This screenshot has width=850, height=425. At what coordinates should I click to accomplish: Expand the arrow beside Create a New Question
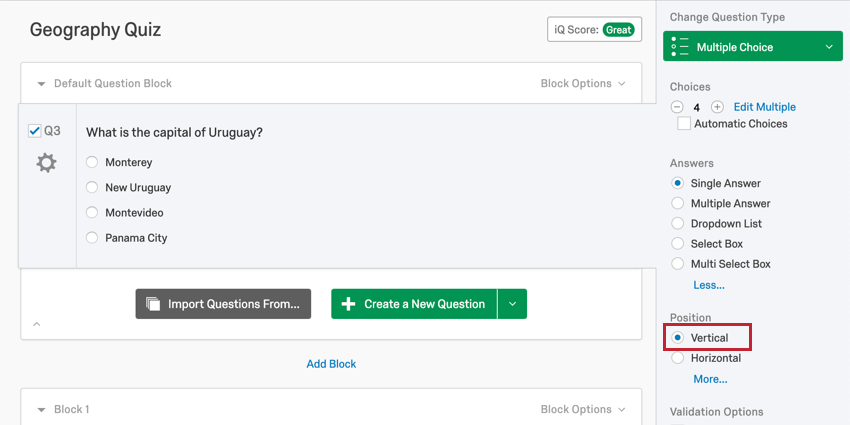point(512,304)
